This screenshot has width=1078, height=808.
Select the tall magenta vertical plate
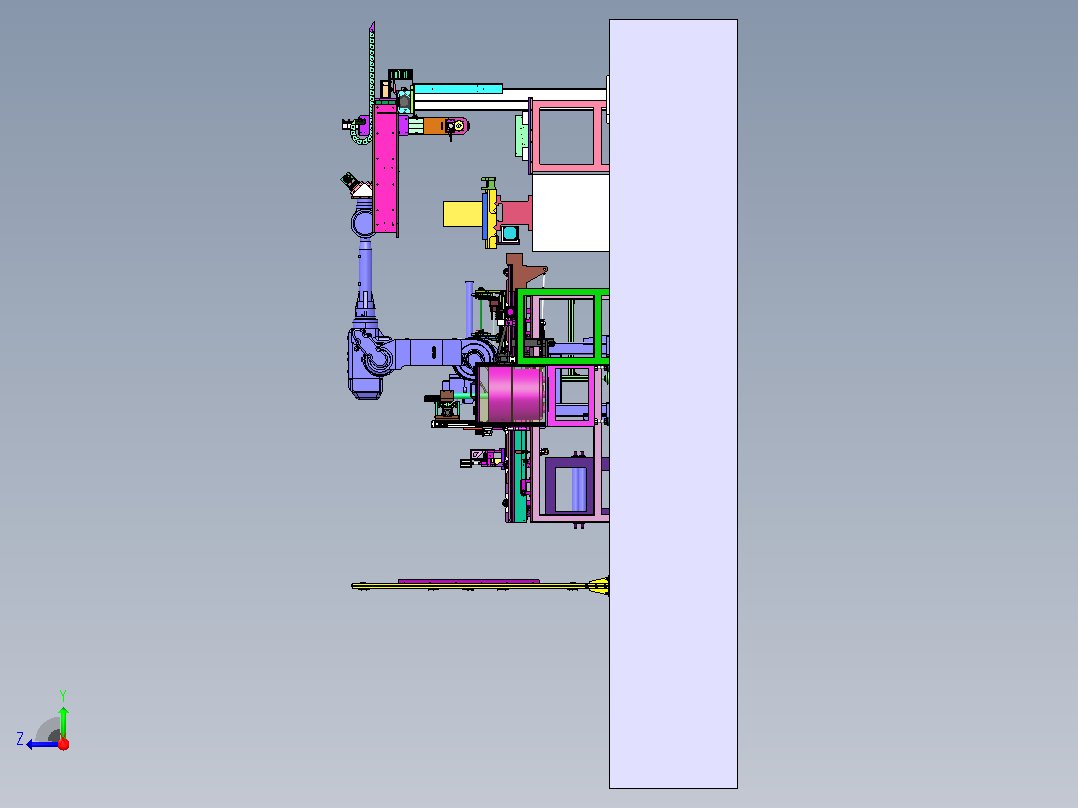click(x=386, y=168)
